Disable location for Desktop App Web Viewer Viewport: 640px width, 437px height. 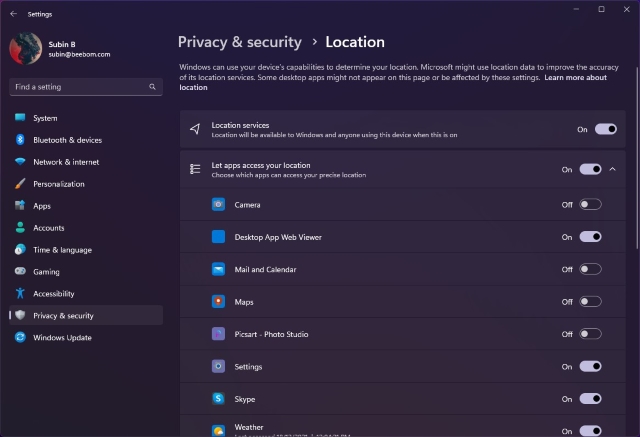(x=590, y=237)
